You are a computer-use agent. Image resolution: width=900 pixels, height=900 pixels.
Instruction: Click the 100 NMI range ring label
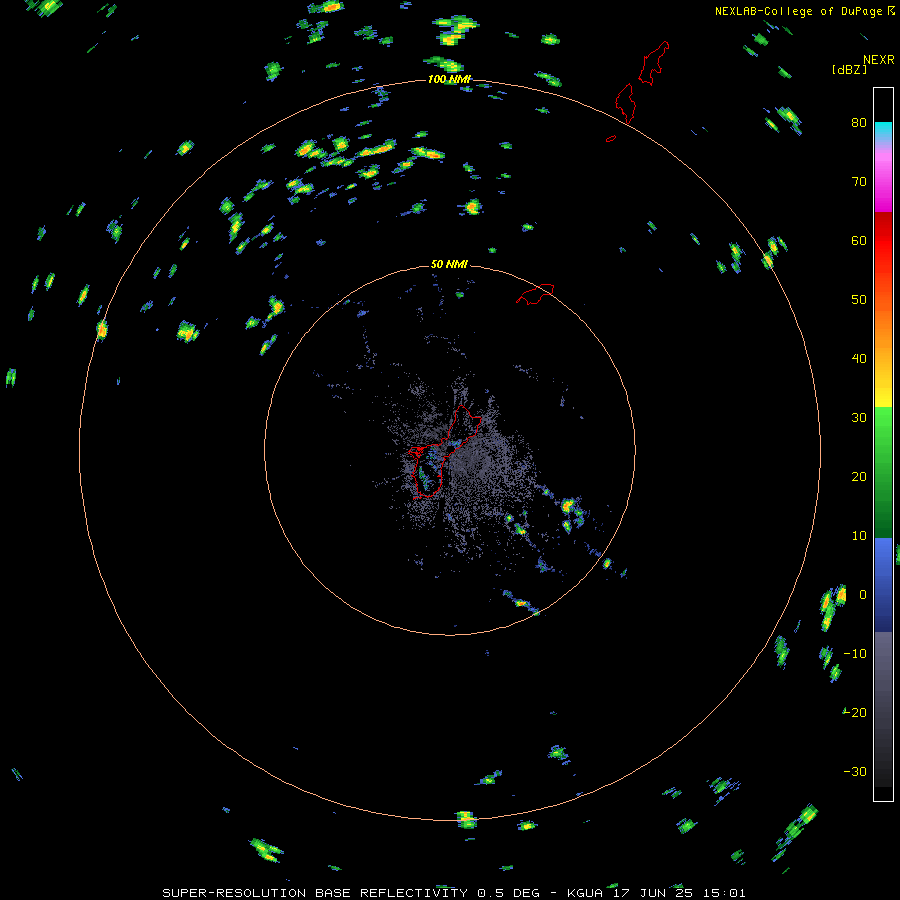pyautogui.click(x=449, y=79)
